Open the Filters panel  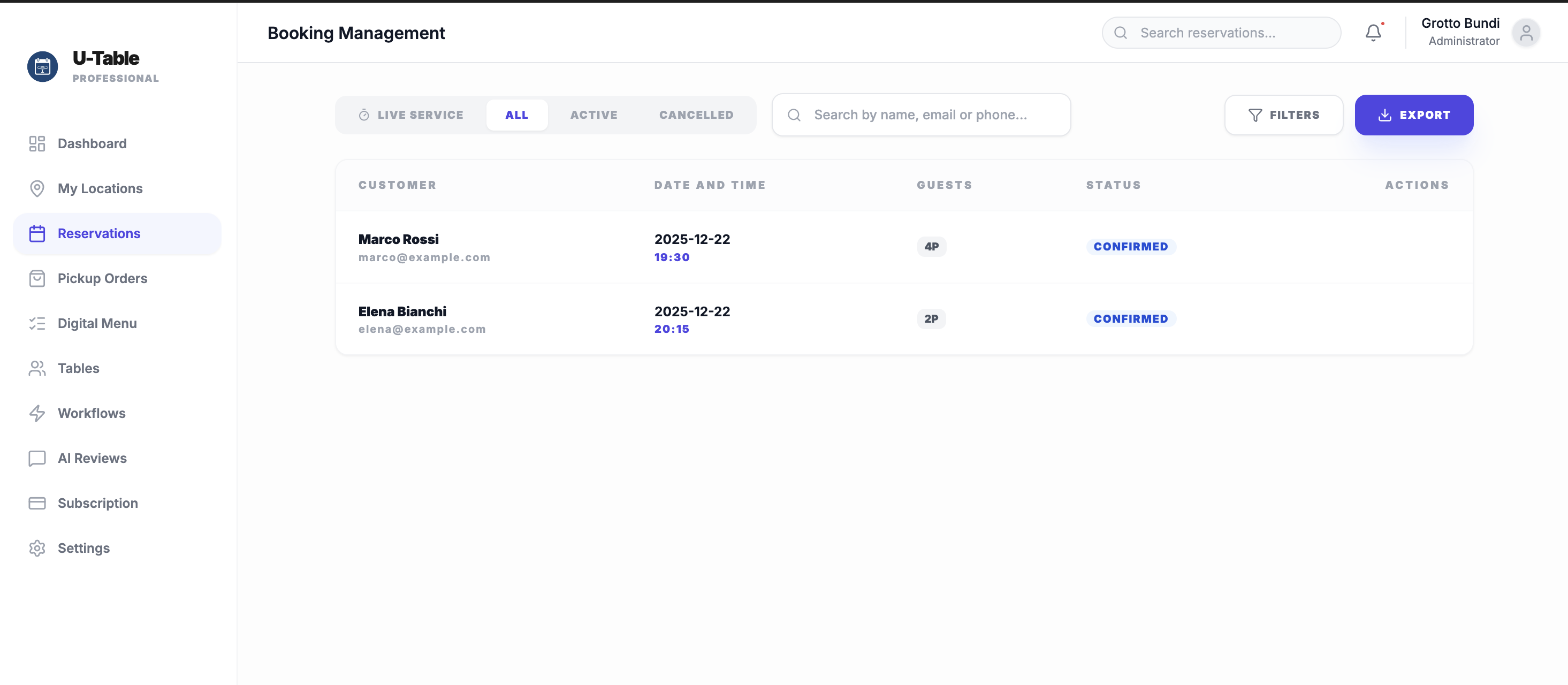(1283, 115)
